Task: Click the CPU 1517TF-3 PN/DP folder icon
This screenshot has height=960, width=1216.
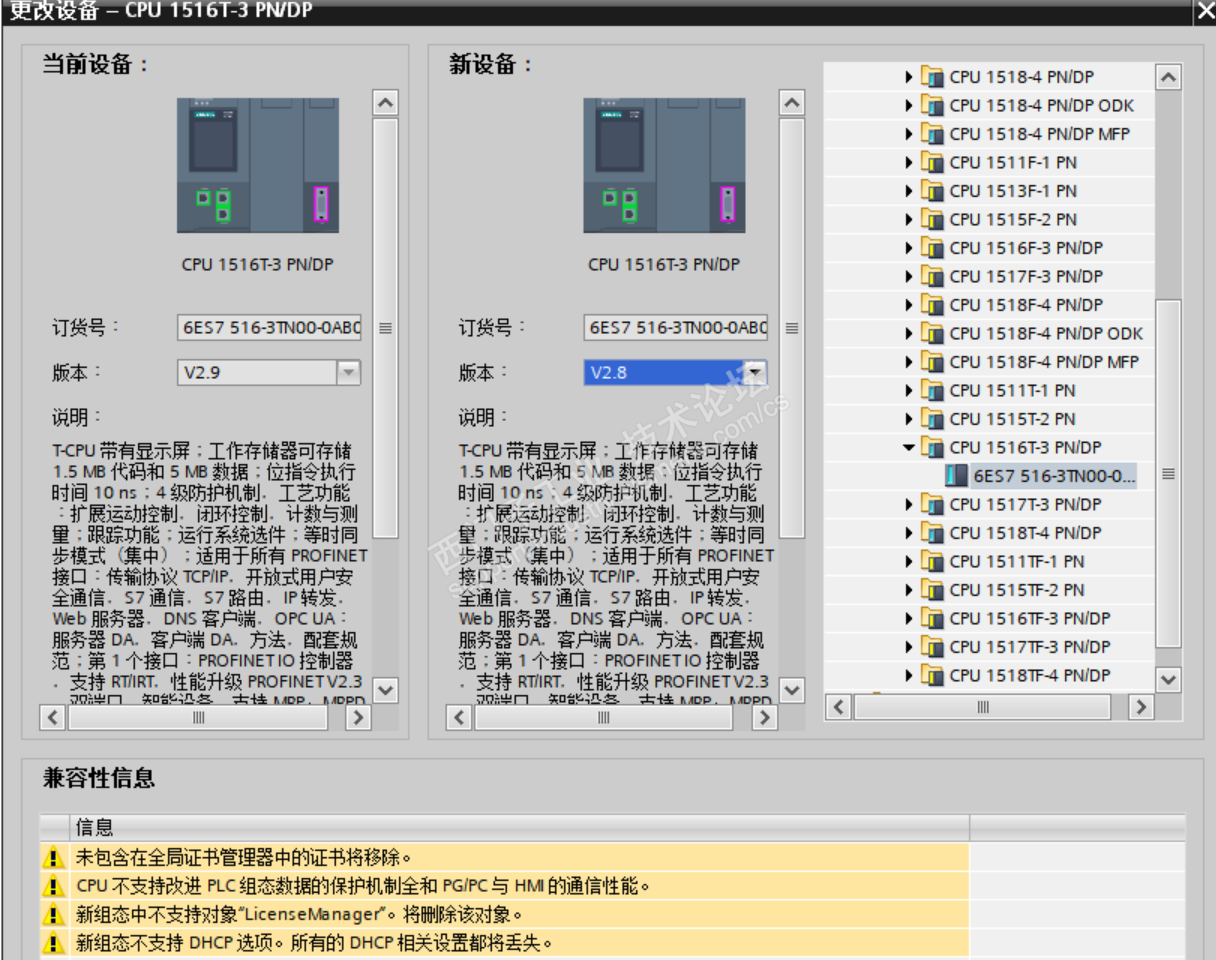Action: 932,647
